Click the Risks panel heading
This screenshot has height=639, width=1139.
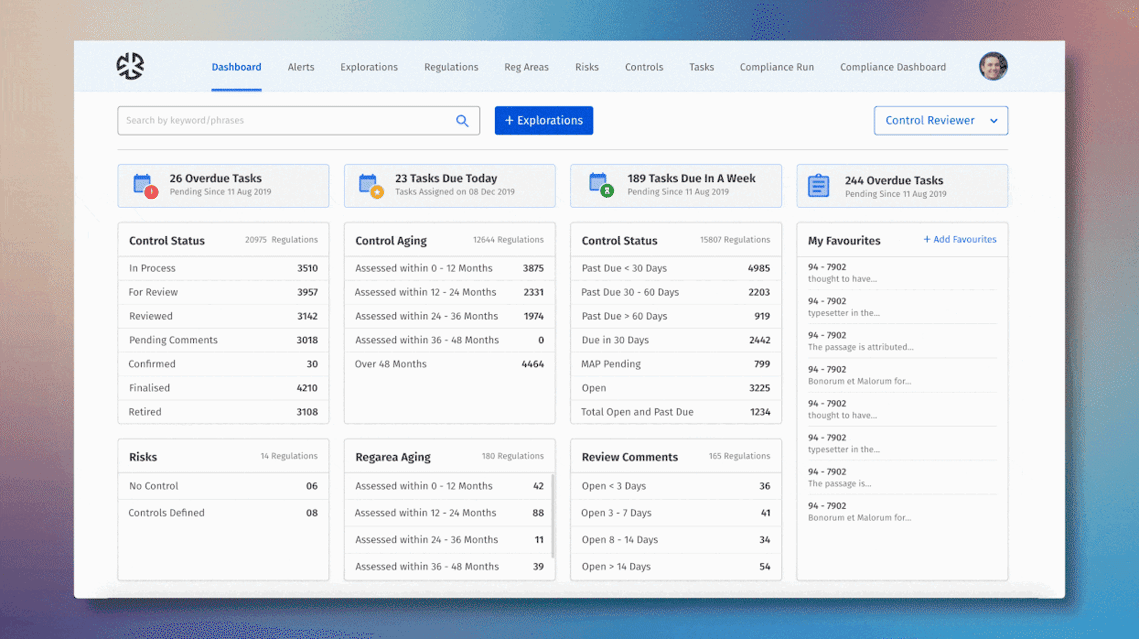(x=143, y=457)
